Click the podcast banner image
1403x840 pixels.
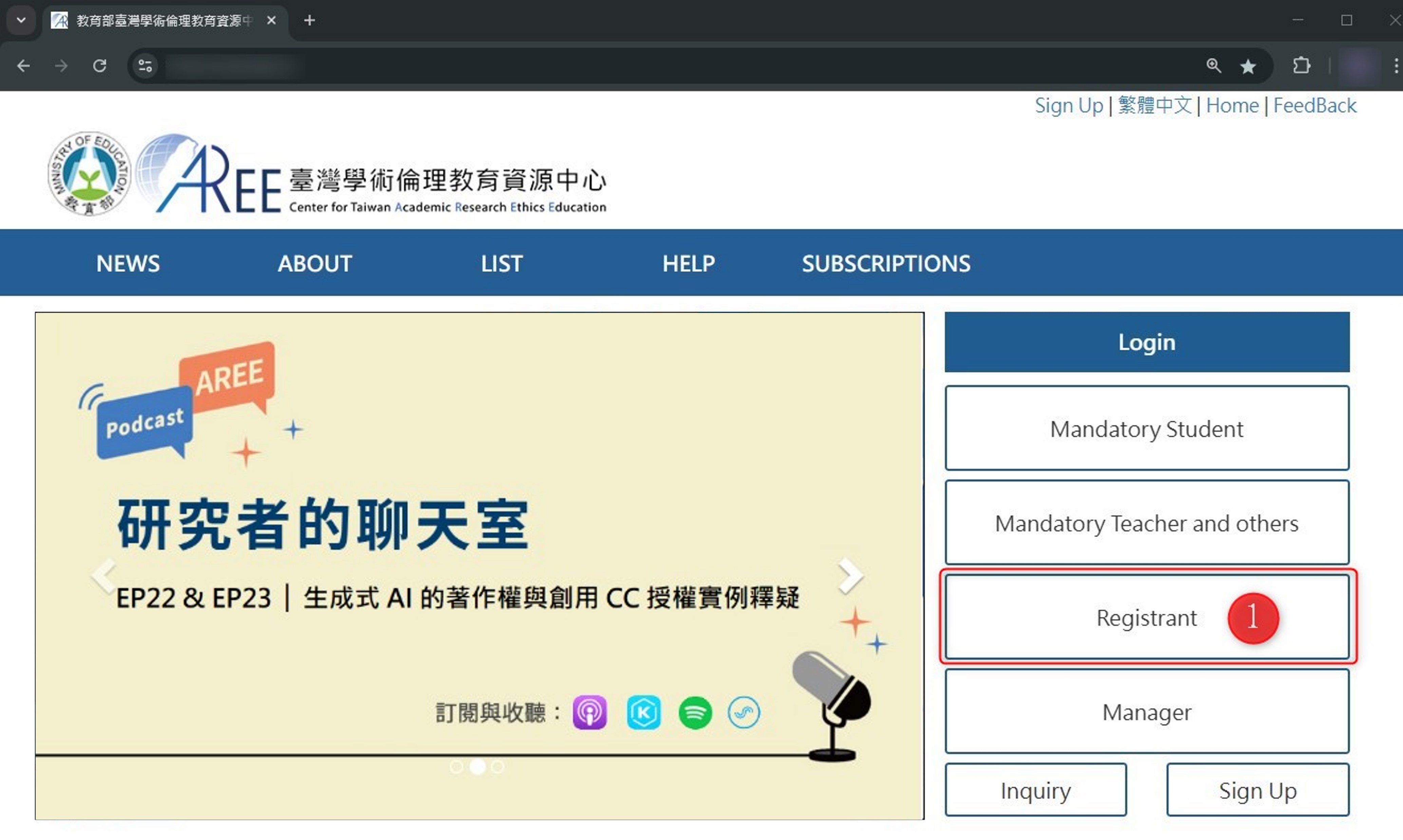tap(479, 566)
